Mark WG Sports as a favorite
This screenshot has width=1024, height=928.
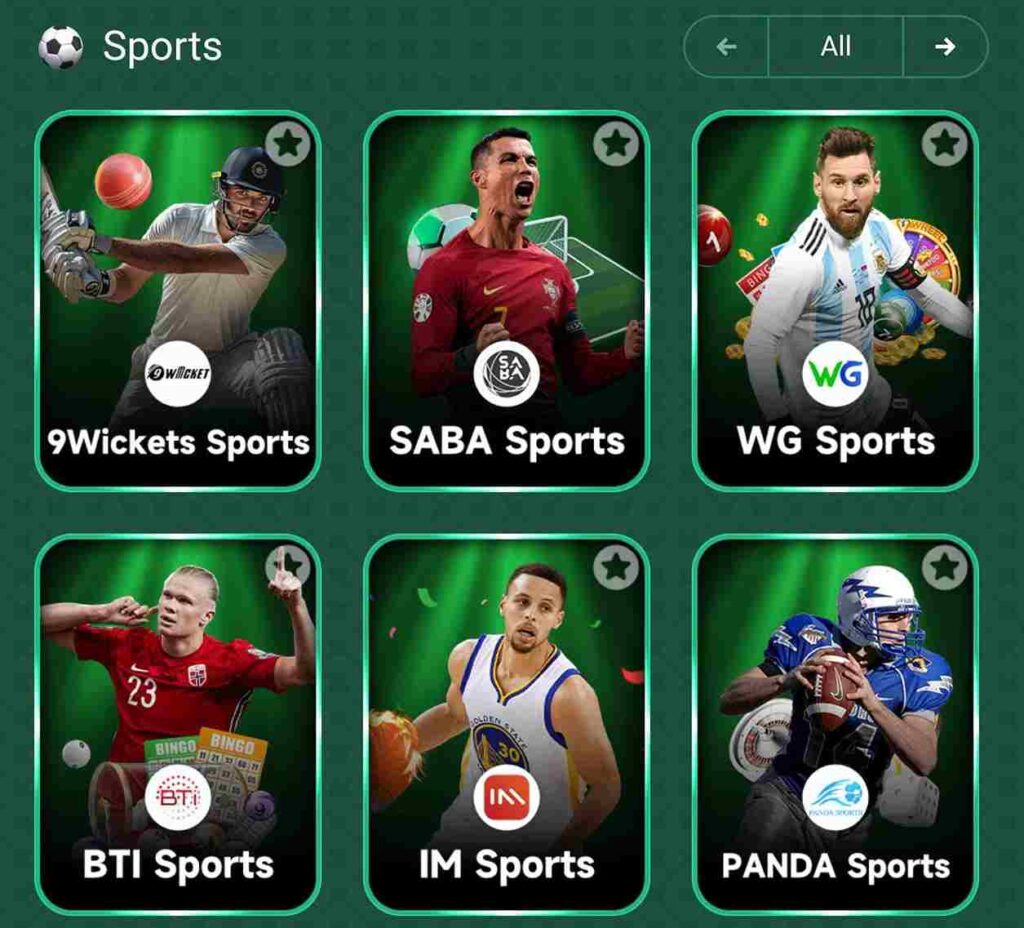click(944, 143)
